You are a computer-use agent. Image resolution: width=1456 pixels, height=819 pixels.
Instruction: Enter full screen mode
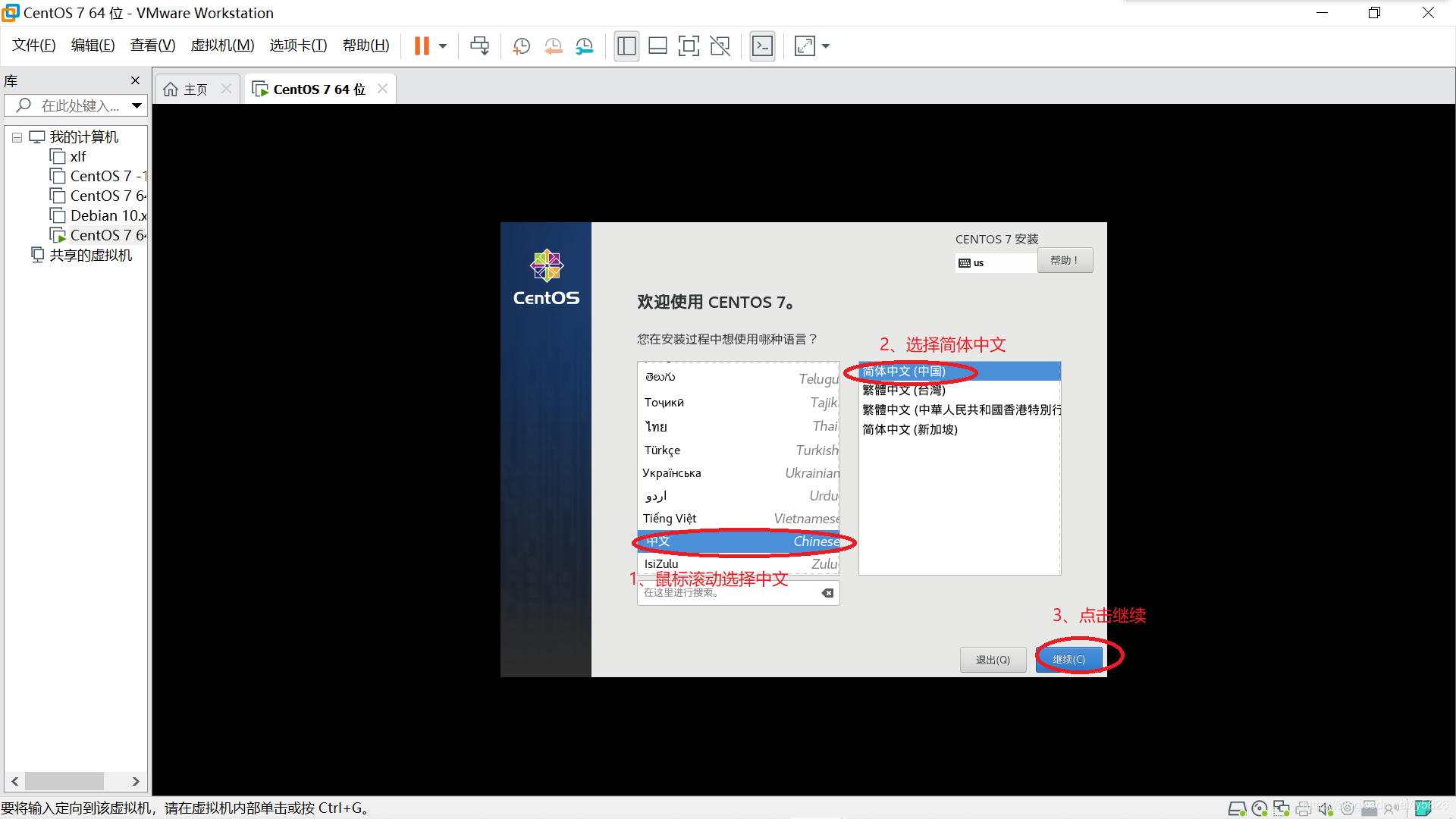point(689,46)
